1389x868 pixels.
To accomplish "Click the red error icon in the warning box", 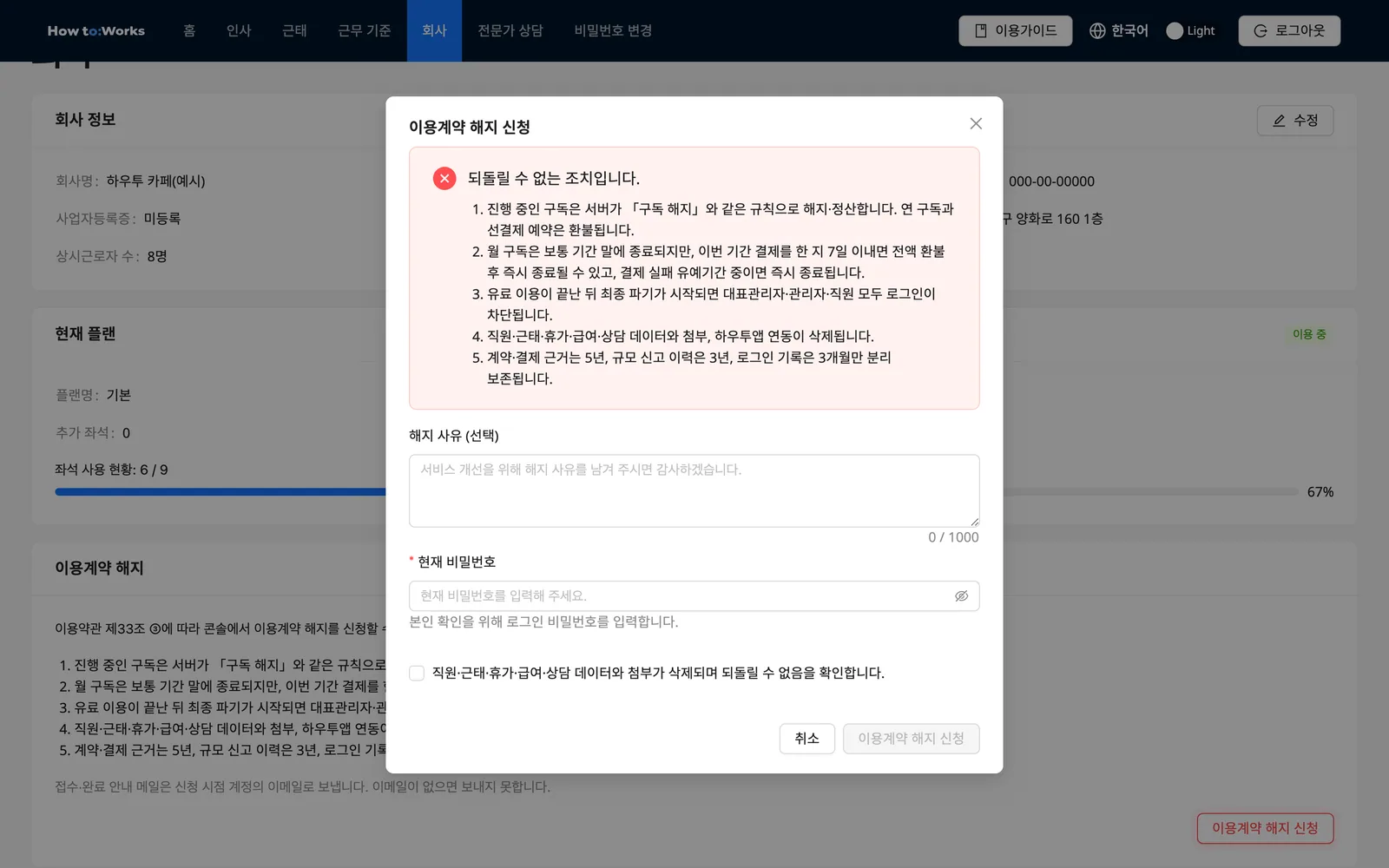I will (x=444, y=179).
